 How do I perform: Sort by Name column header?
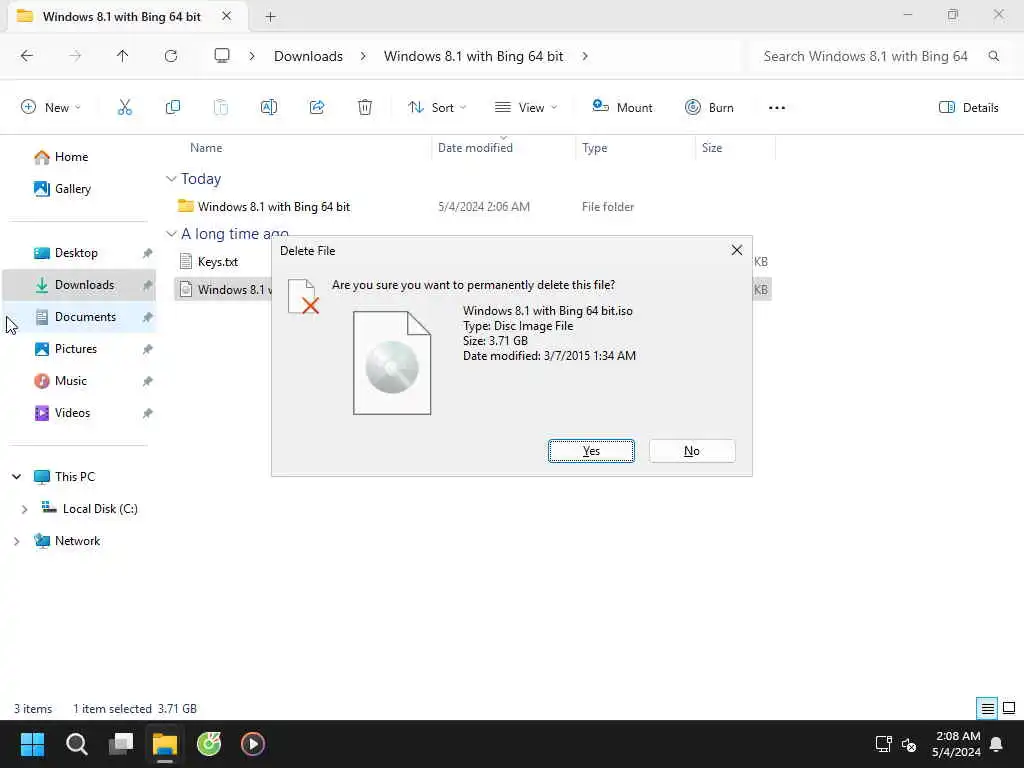[x=206, y=148]
